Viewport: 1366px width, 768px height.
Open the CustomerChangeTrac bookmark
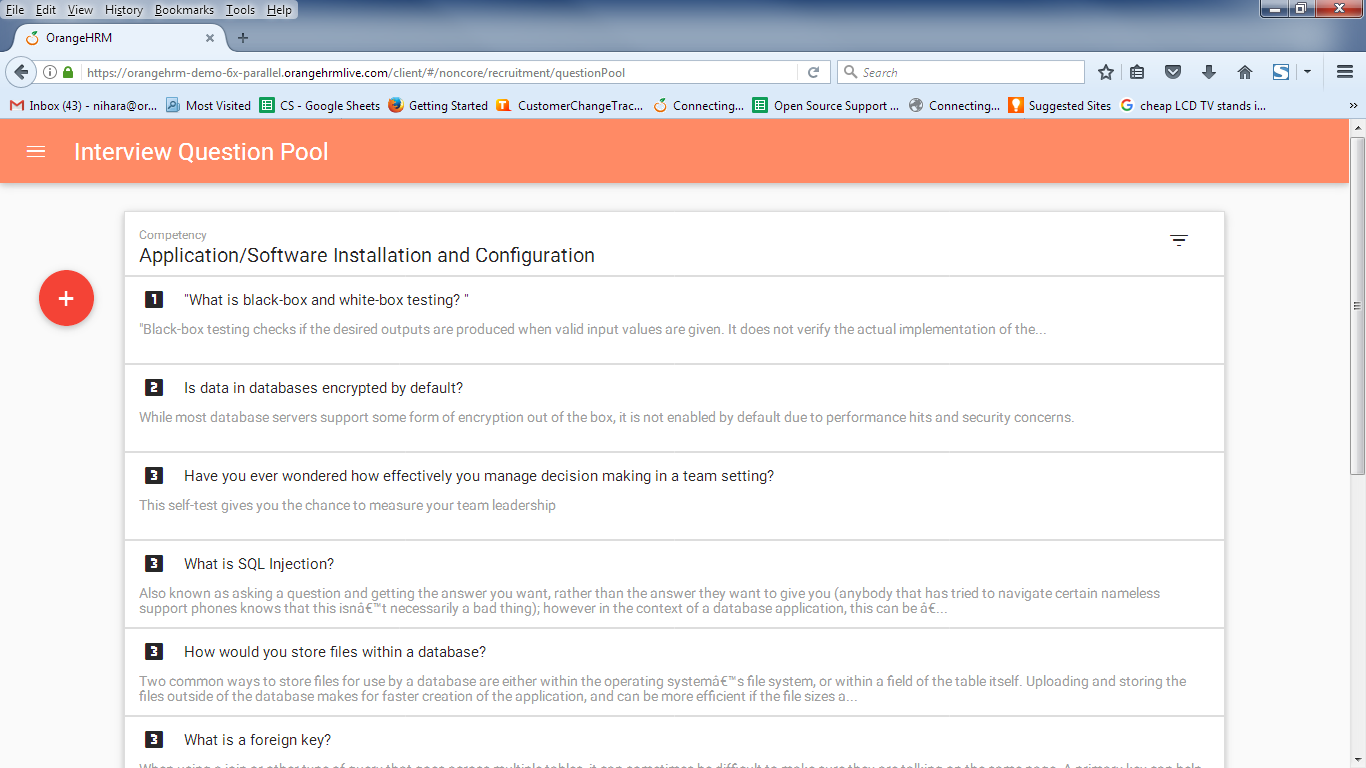pyautogui.click(x=570, y=105)
